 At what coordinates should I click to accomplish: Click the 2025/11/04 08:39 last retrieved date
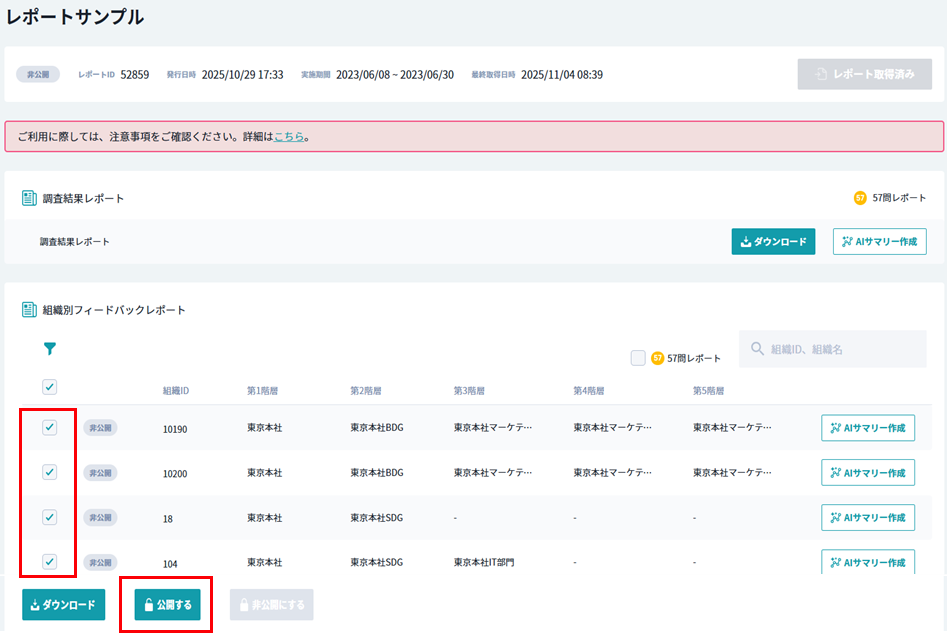coord(562,74)
